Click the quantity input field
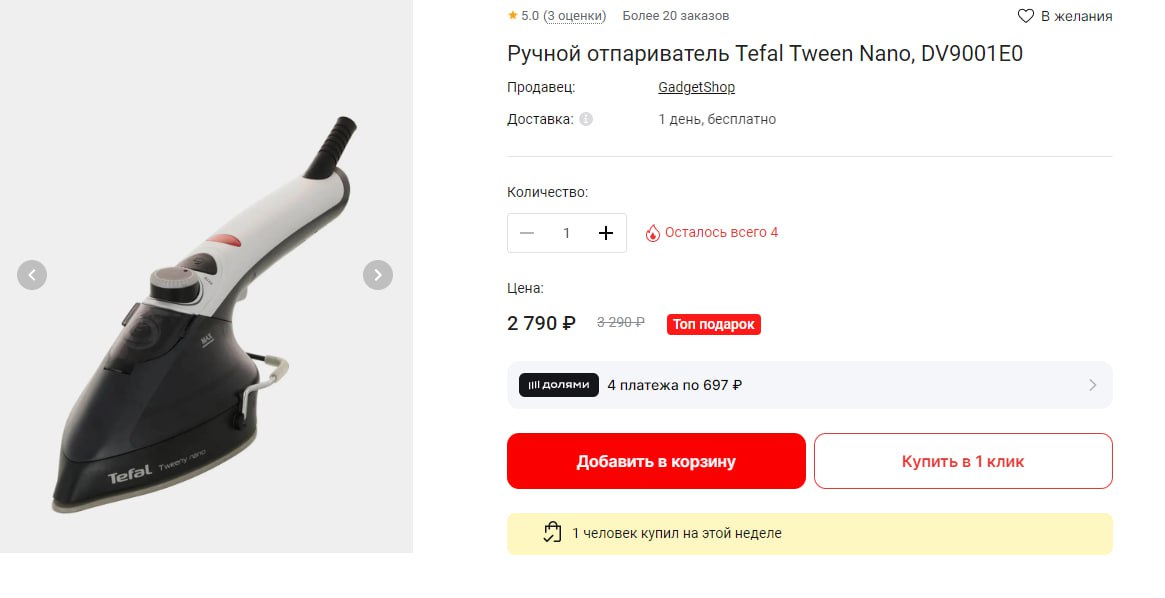The image size is (1165, 598). [x=566, y=233]
